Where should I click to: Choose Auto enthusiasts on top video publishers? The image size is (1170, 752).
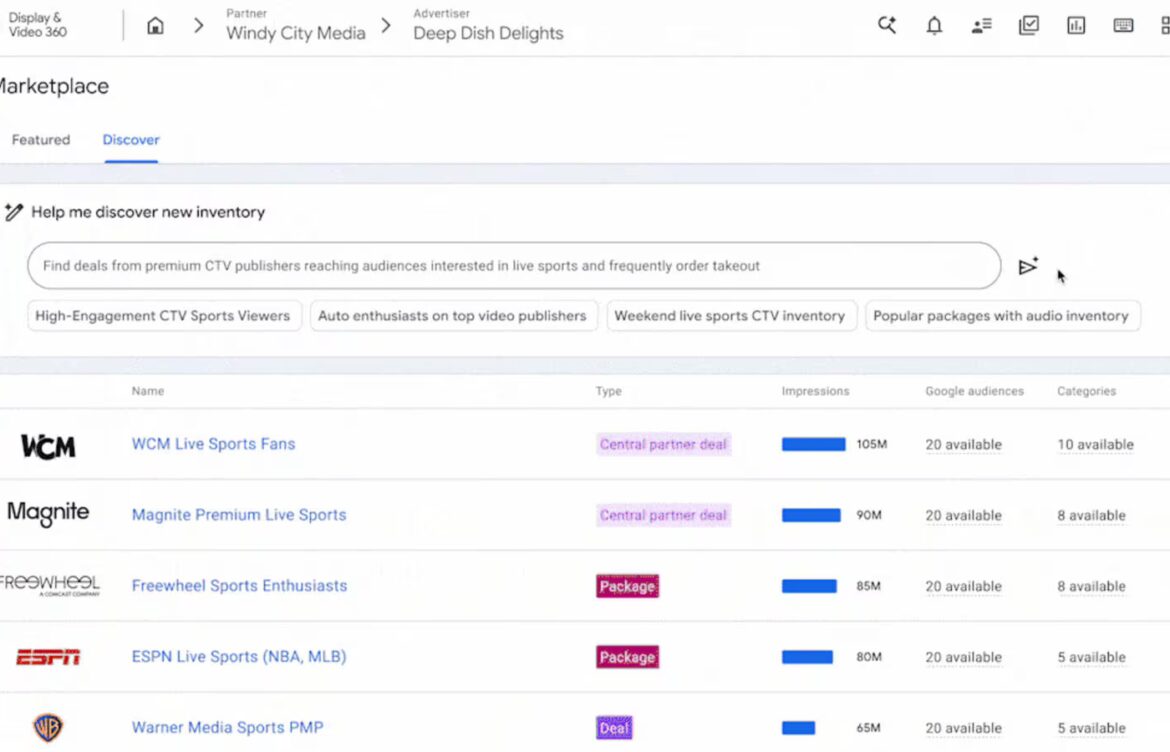(453, 316)
